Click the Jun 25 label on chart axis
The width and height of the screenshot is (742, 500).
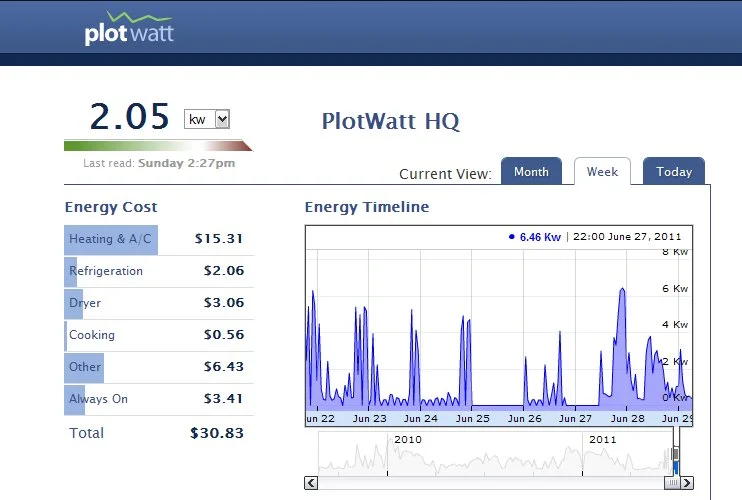[x=473, y=419]
